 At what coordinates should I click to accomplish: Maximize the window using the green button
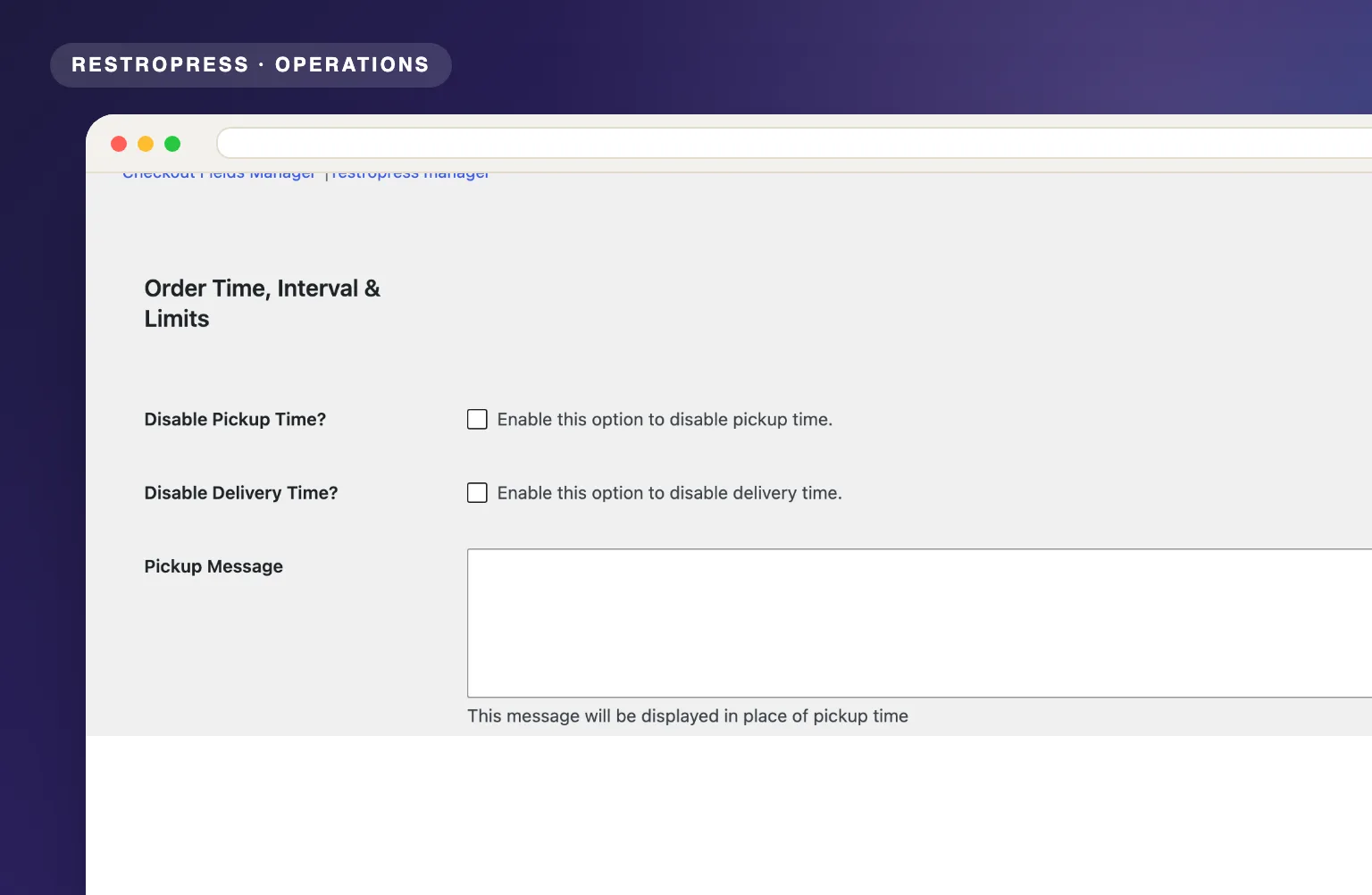coord(172,144)
